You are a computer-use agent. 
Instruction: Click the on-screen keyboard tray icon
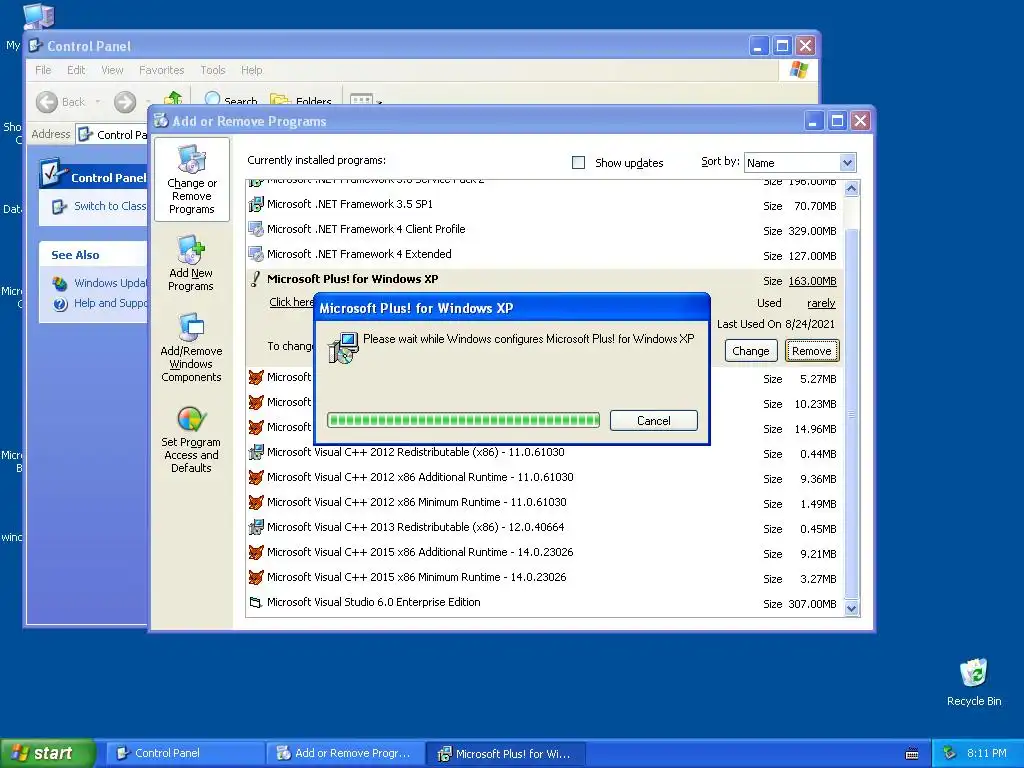912,754
